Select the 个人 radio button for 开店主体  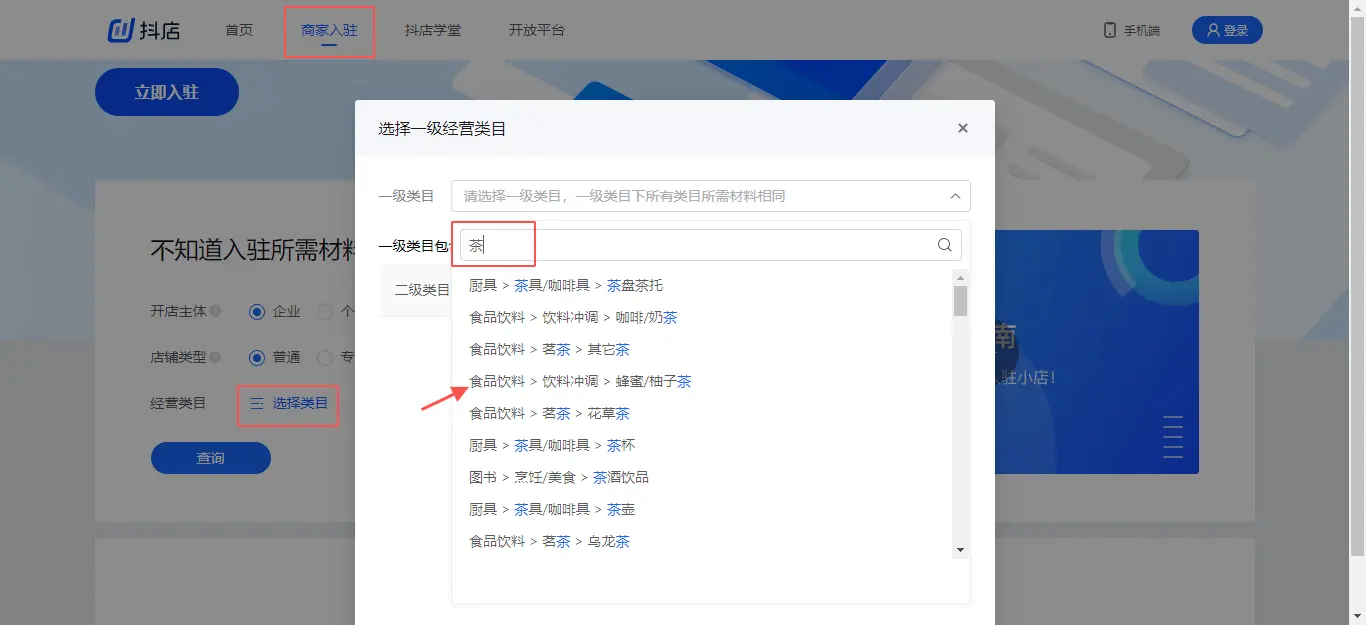325,312
